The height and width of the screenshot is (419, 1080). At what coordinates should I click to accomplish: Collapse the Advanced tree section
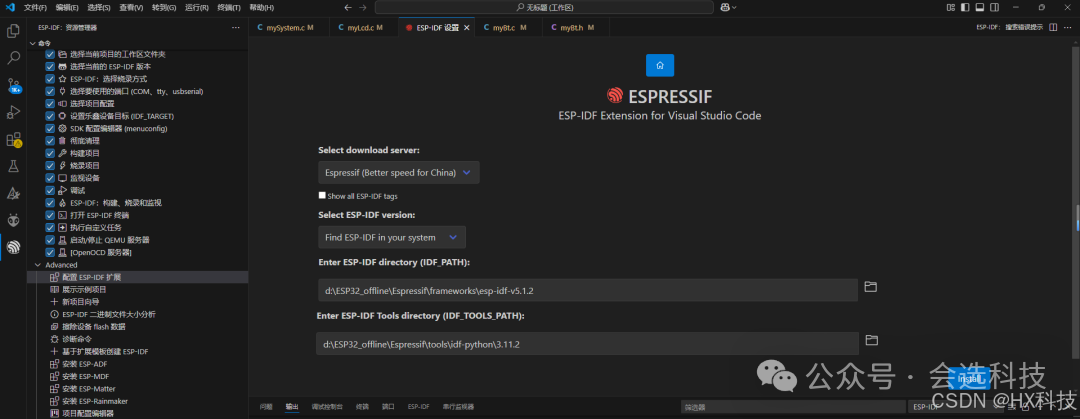pos(37,265)
